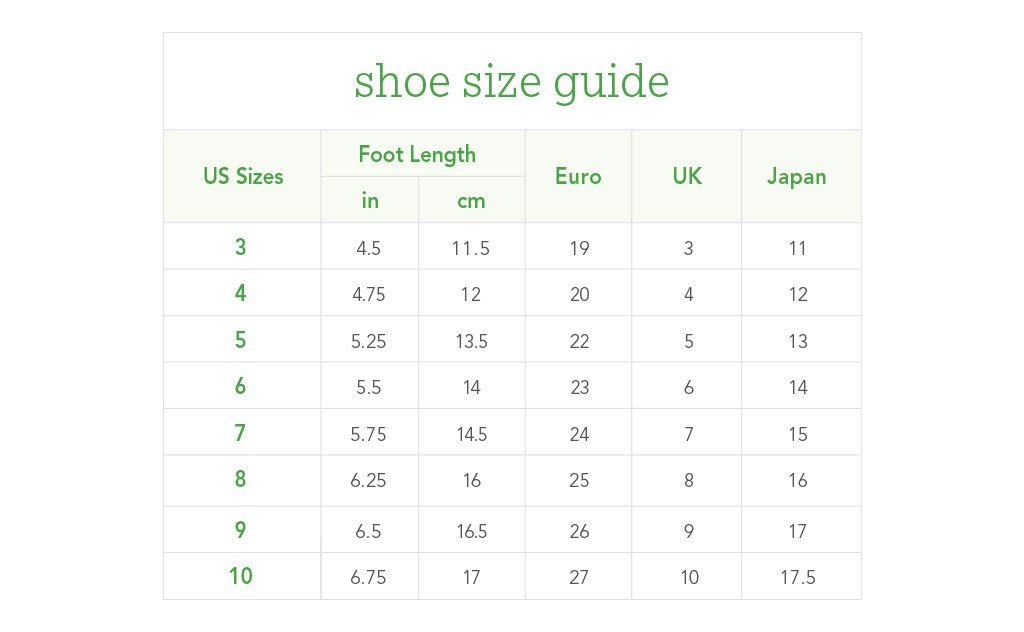Select the 6.25 inch cell
This screenshot has height=632, width=1024.
(x=368, y=481)
